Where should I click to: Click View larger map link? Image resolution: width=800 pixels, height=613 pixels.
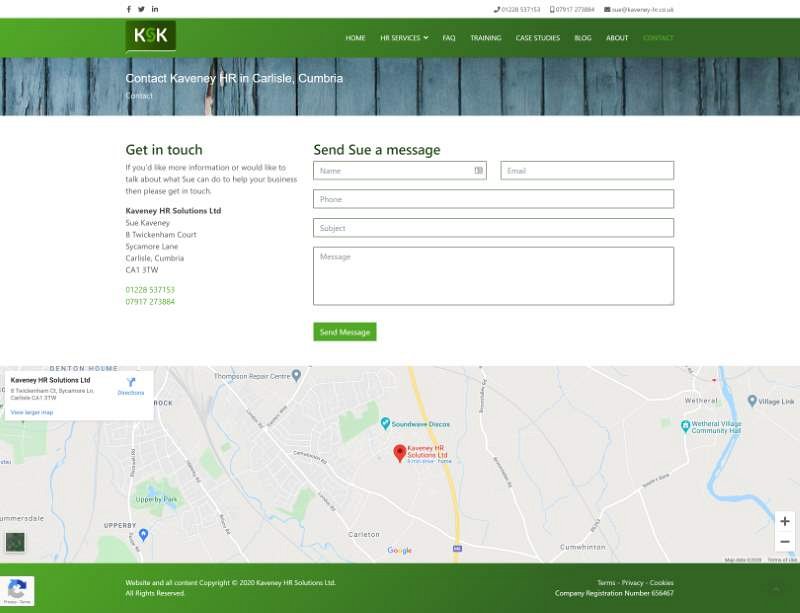coord(32,412)
